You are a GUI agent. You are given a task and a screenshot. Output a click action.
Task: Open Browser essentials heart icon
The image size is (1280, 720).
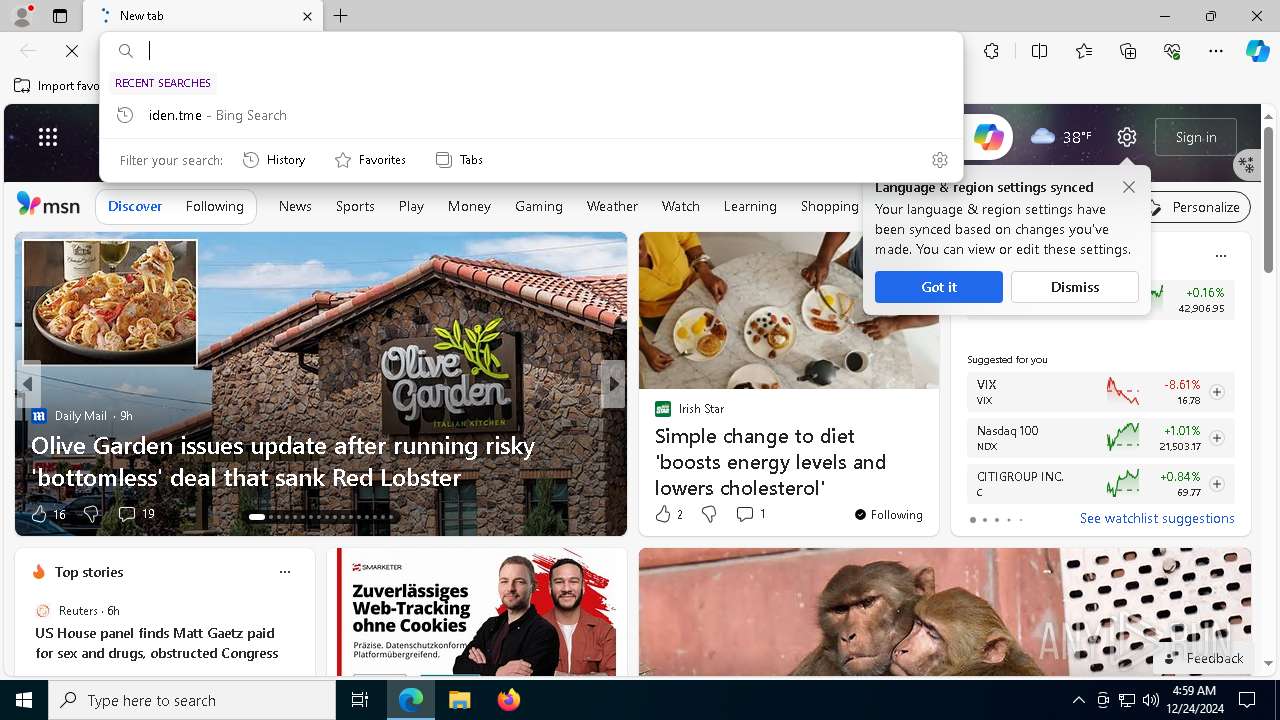[1172, 51]
